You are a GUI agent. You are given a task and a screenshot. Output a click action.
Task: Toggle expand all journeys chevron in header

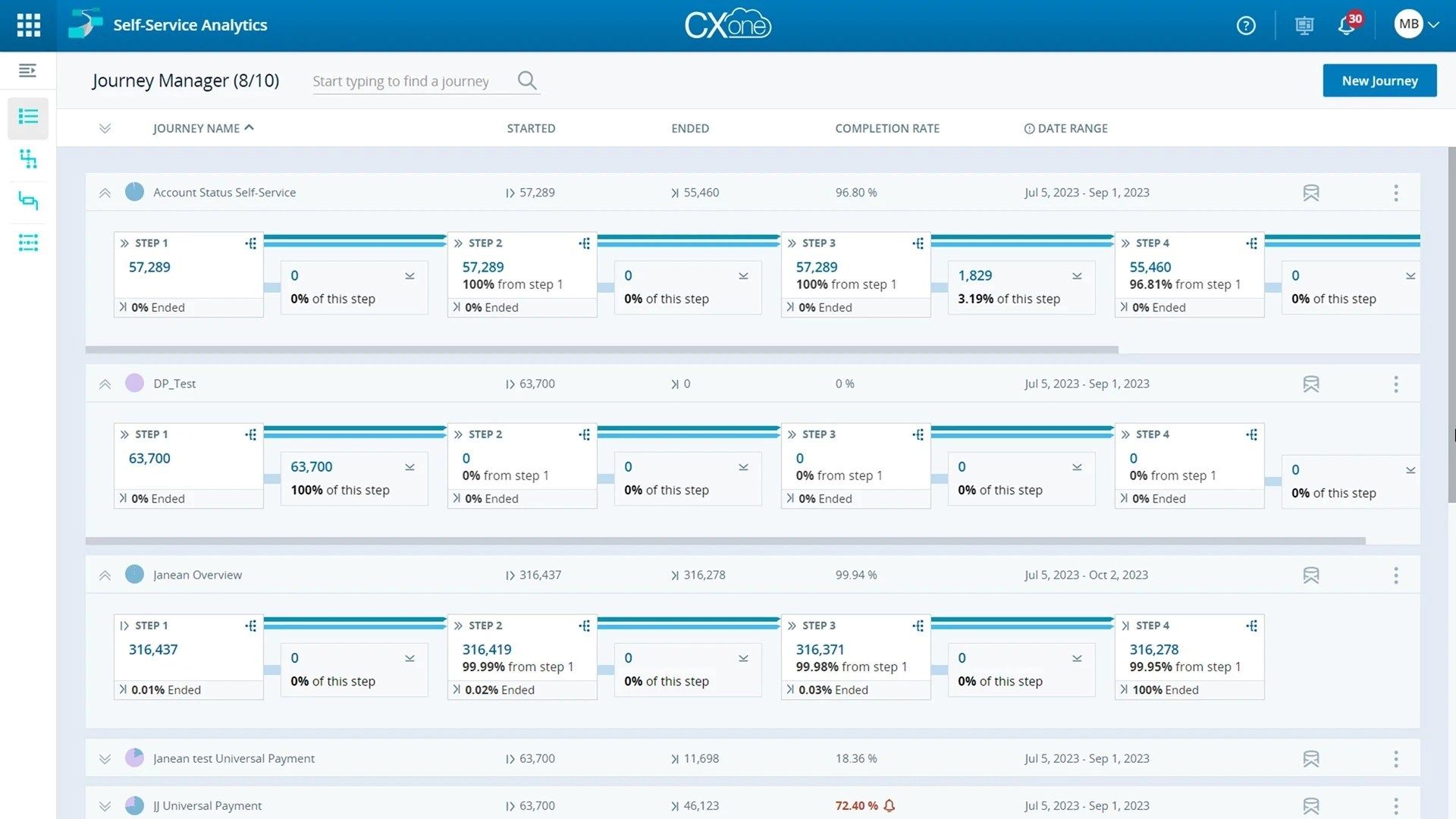(x=105, y=129)
